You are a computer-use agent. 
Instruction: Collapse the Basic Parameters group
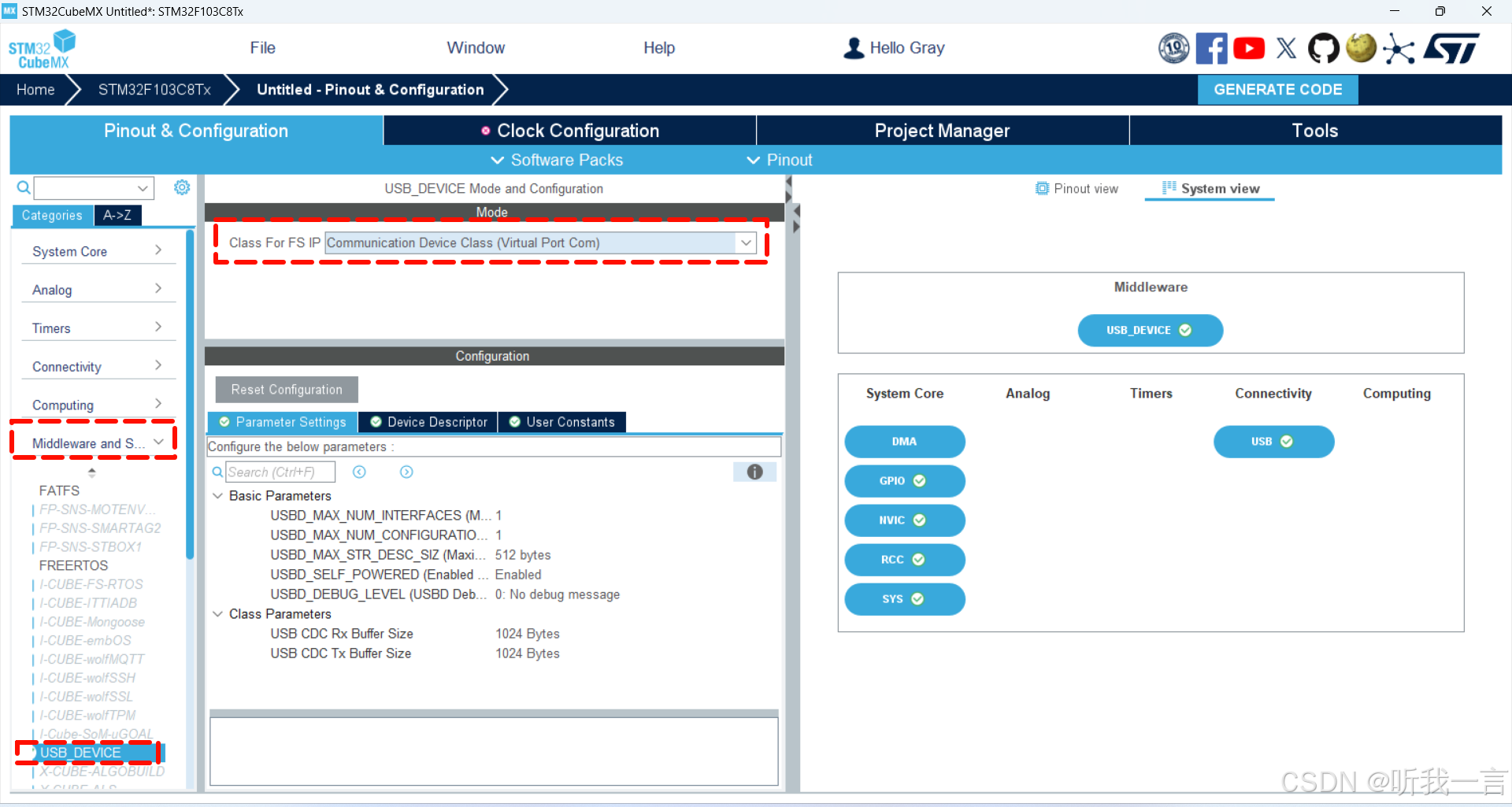tap(218, 496)
